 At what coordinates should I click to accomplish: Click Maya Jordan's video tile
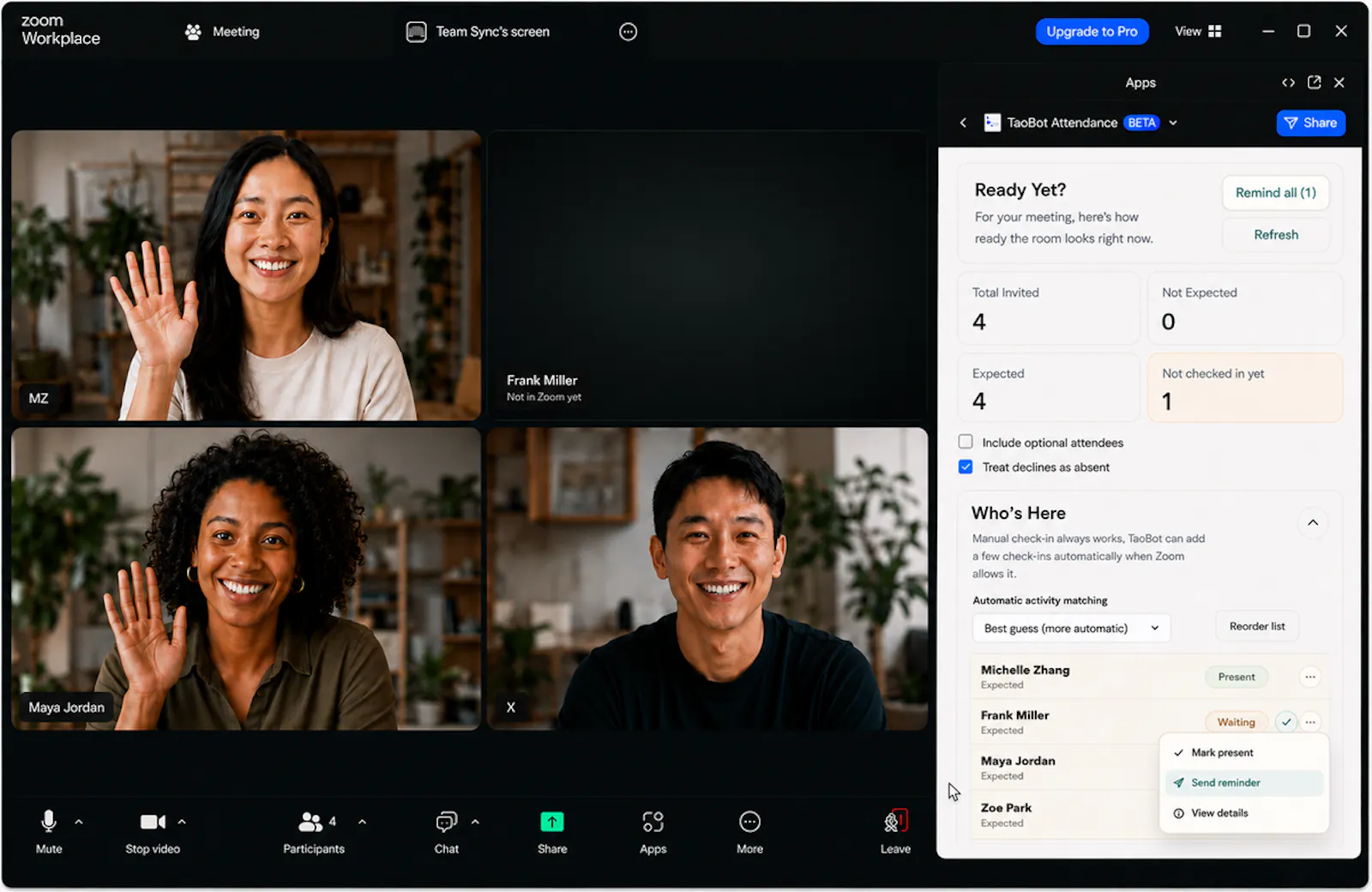tap(246, 579)
